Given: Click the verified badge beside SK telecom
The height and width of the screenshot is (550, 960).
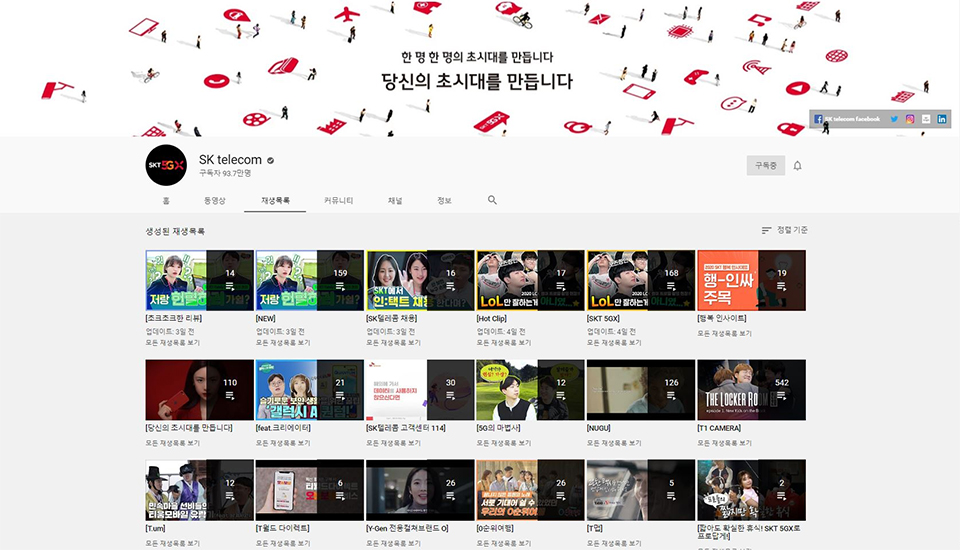Looking at the screenshot, I should [270, 160].
